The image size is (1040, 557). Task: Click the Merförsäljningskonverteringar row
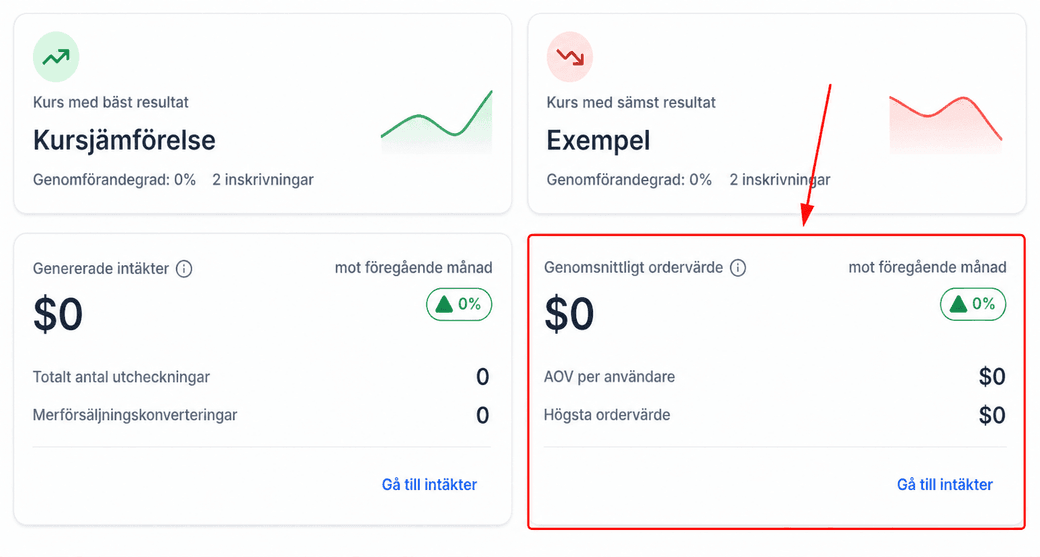(x=261, y=415)
